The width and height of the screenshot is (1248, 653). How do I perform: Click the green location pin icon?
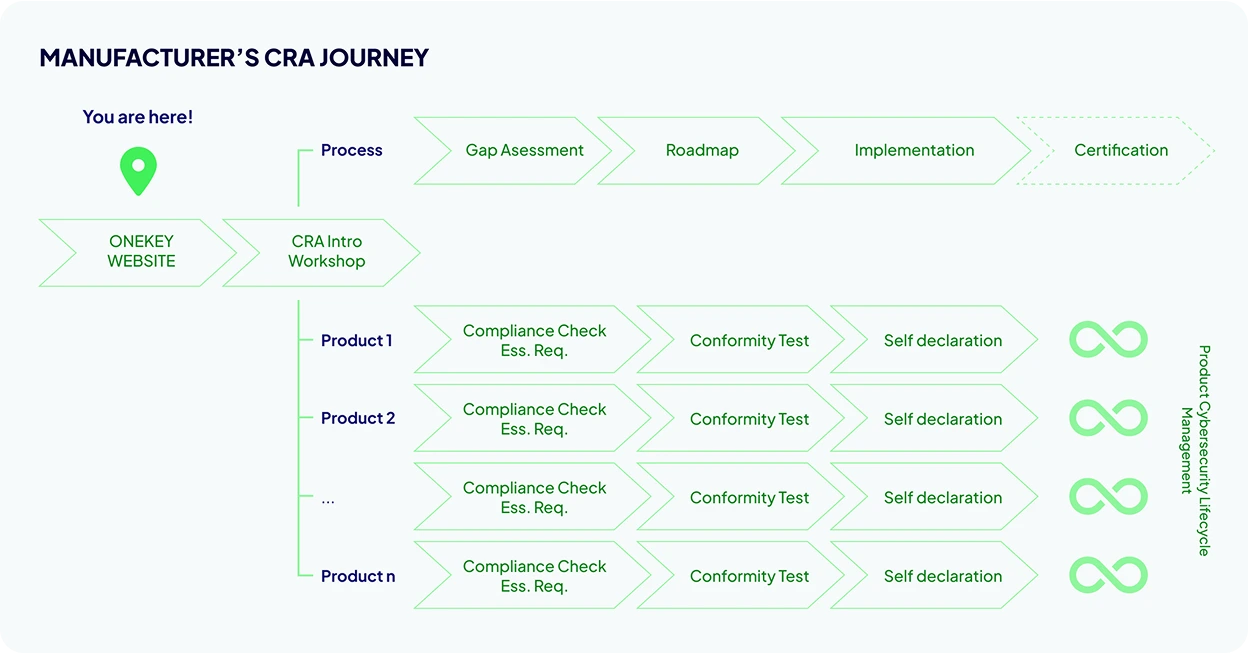click(138, 172)
